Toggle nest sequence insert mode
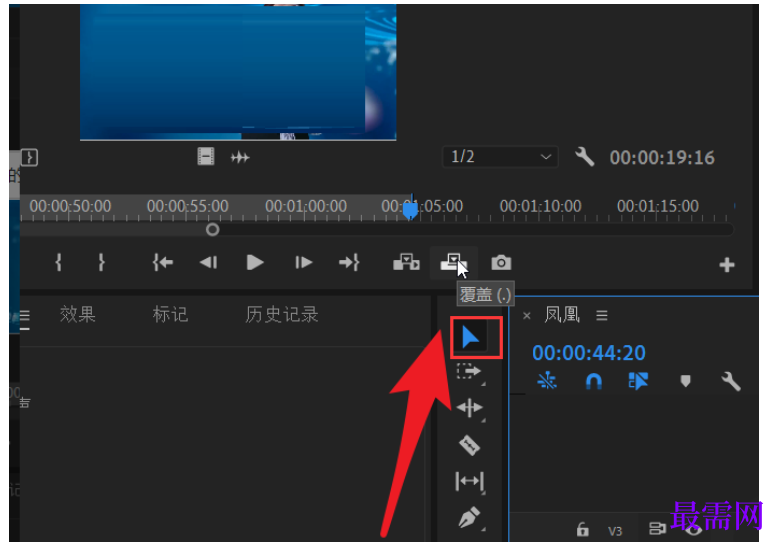Image resolution: width=782 pixels, height=547 pixels. click(x=547, y=381)
